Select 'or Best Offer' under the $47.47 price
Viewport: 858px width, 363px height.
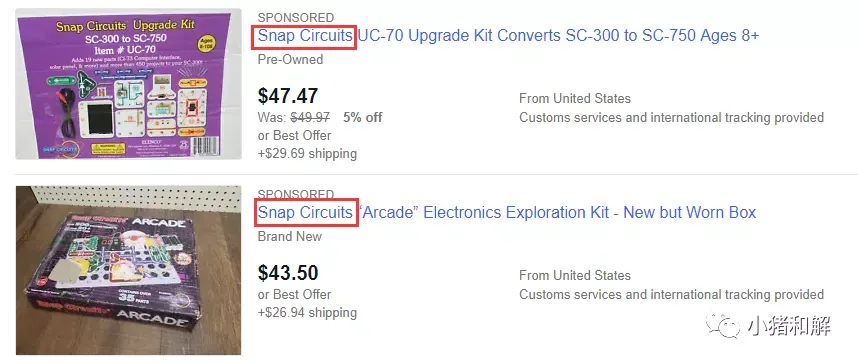coord(294,135)
